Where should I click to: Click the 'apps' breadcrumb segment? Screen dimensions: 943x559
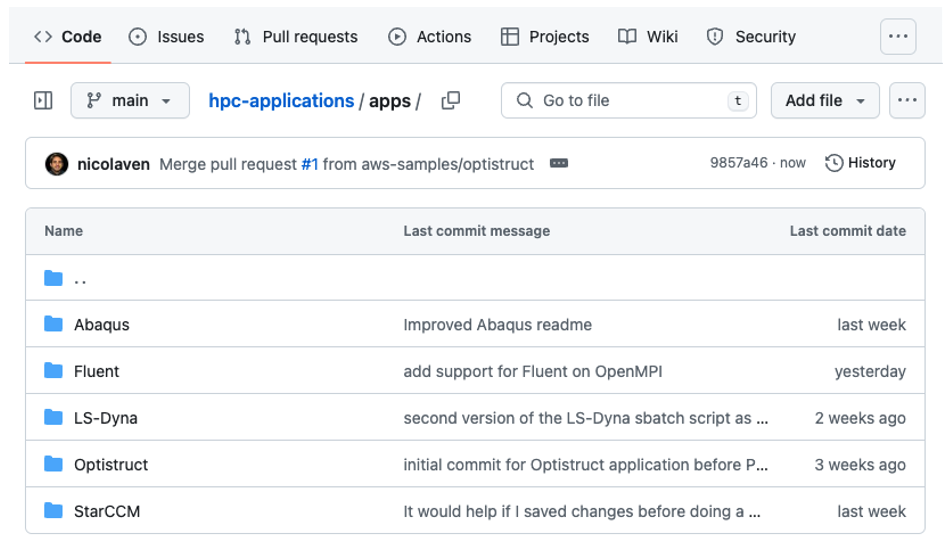point(390,101)
